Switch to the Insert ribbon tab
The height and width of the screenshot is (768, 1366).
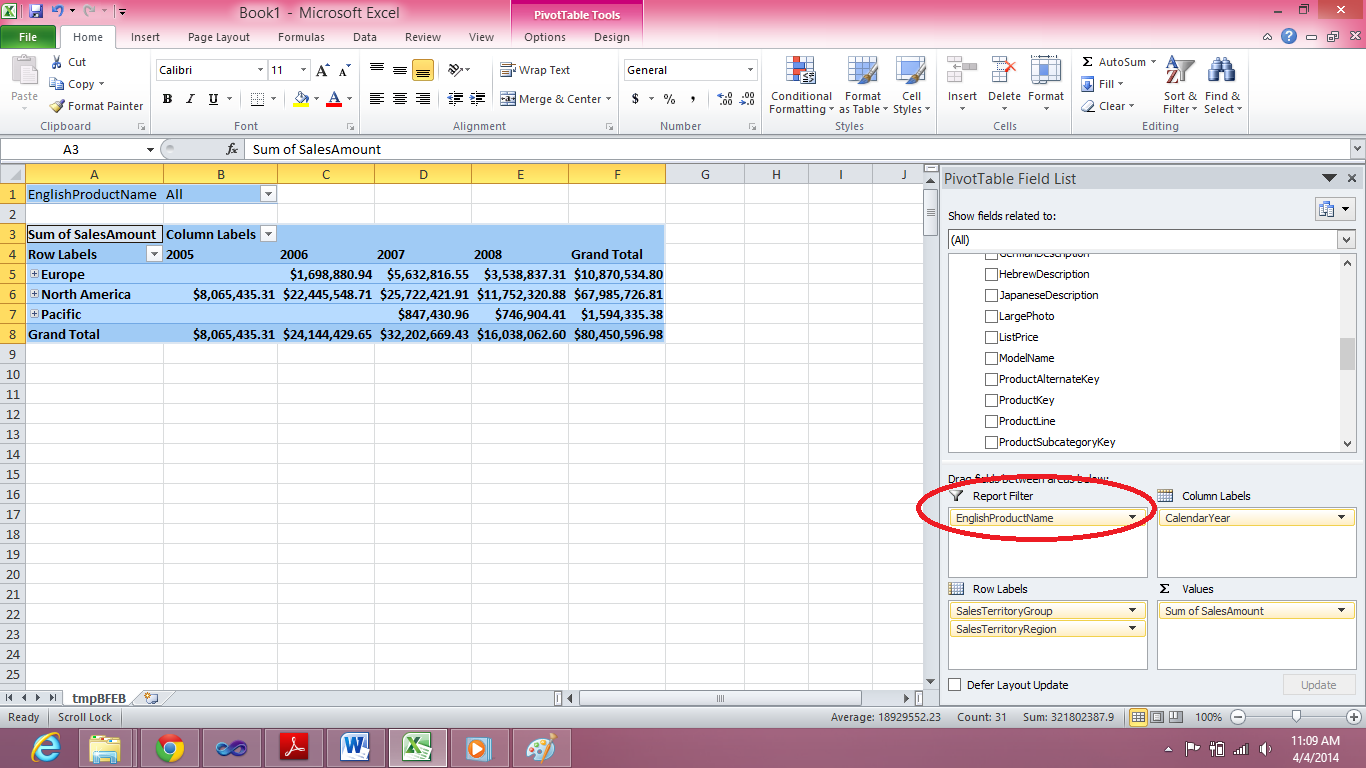pos(145,37)
